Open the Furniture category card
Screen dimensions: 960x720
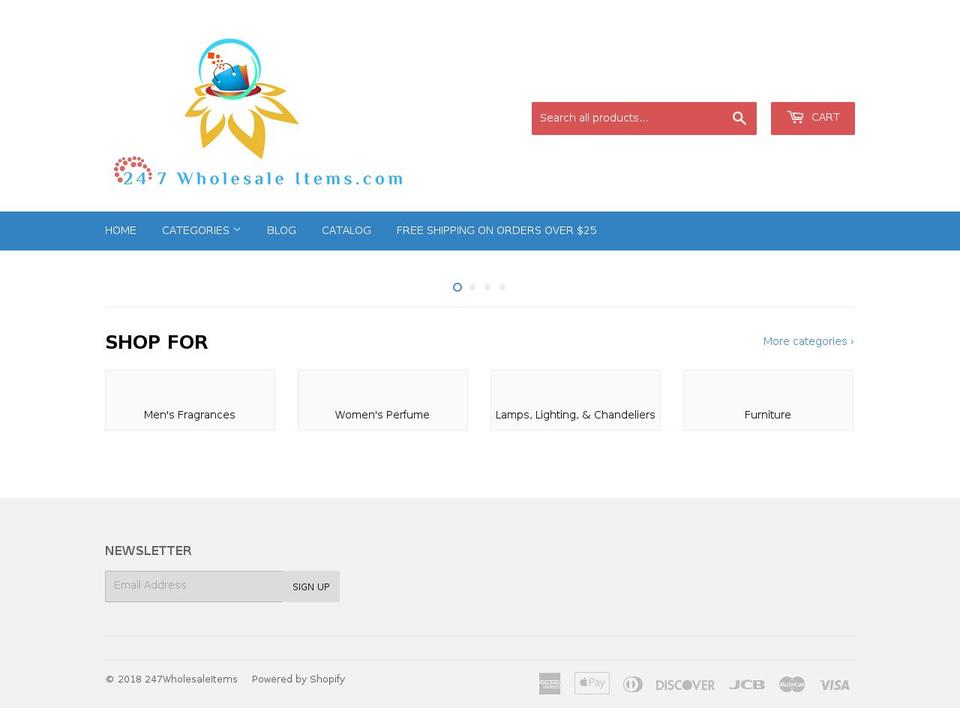tap(768, 400)
